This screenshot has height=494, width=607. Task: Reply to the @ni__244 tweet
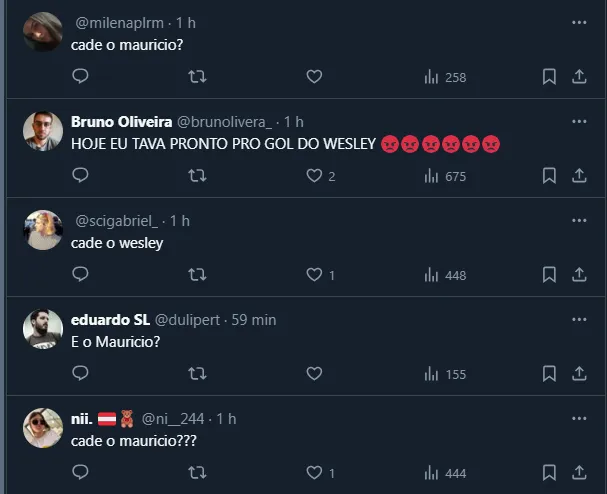point(81,473)
